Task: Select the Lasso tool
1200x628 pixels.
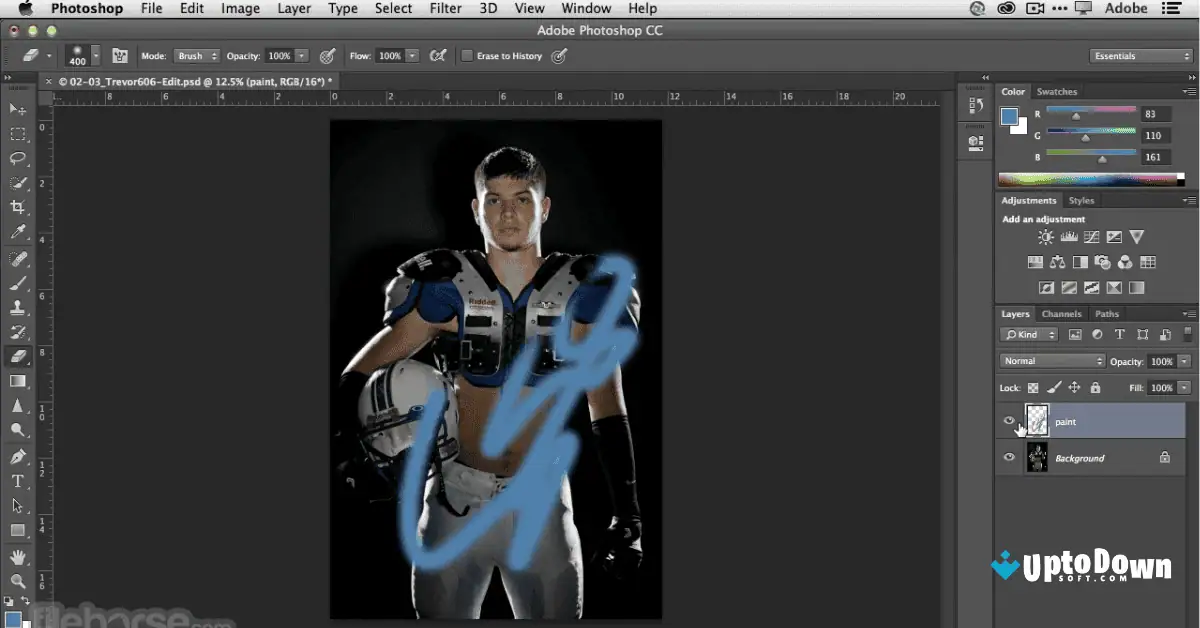Action: click(18, 157)
